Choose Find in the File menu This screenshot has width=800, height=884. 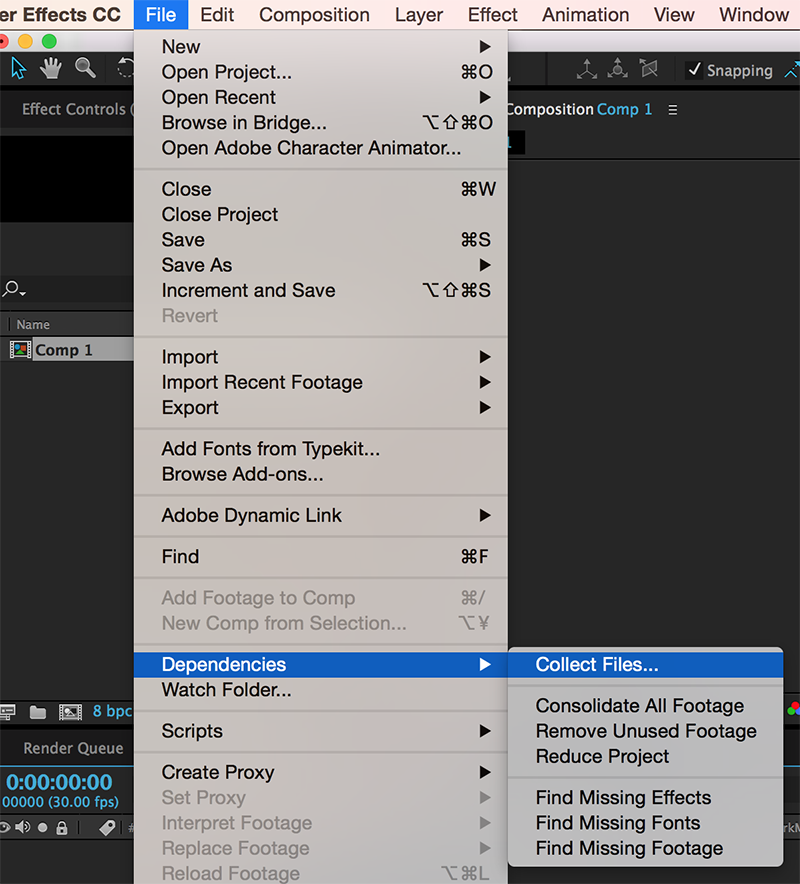[x=321, y=557]
